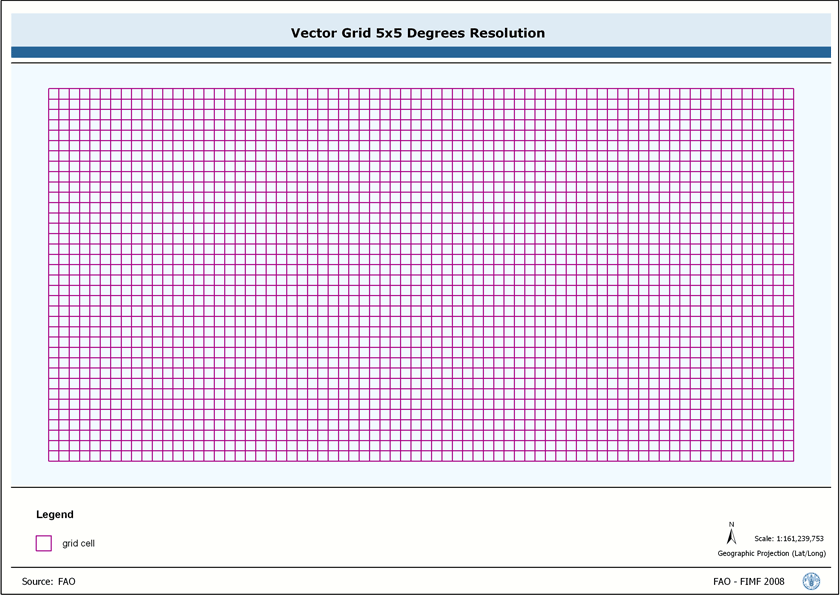
Task: Click the "Source: FAO" text
Action: click(x=49, y=581)
